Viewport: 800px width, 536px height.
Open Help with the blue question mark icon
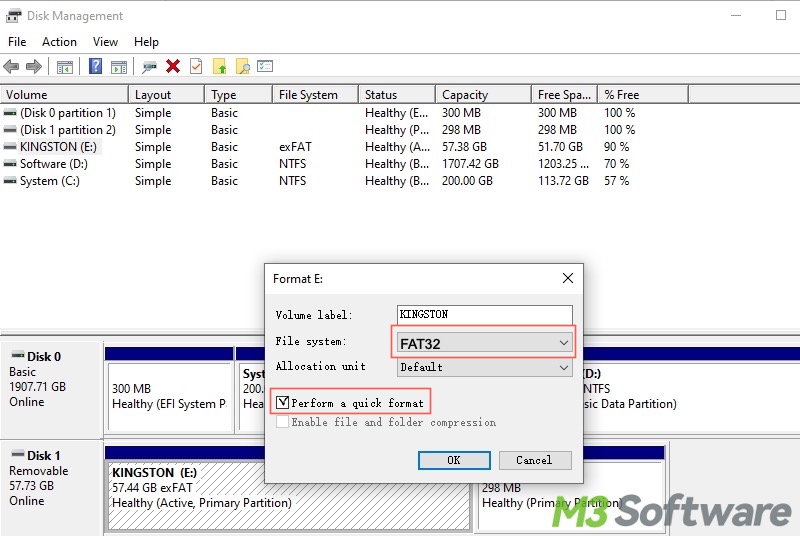point(95,66)
